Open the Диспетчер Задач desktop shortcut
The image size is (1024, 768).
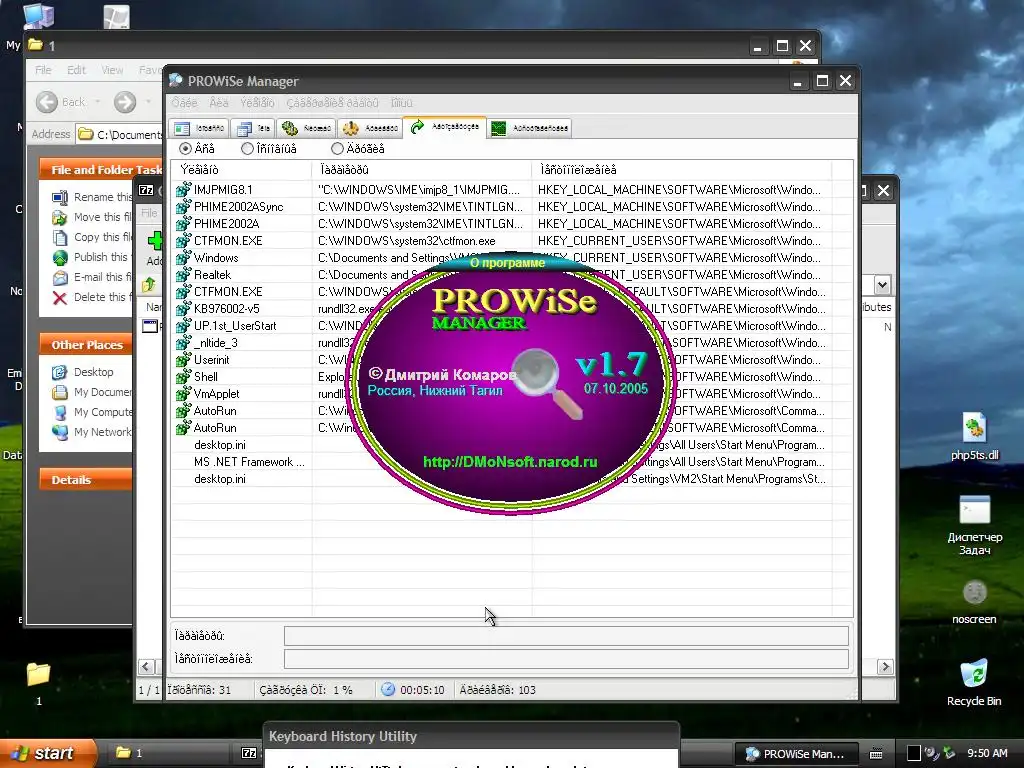[x=974, y=510]
